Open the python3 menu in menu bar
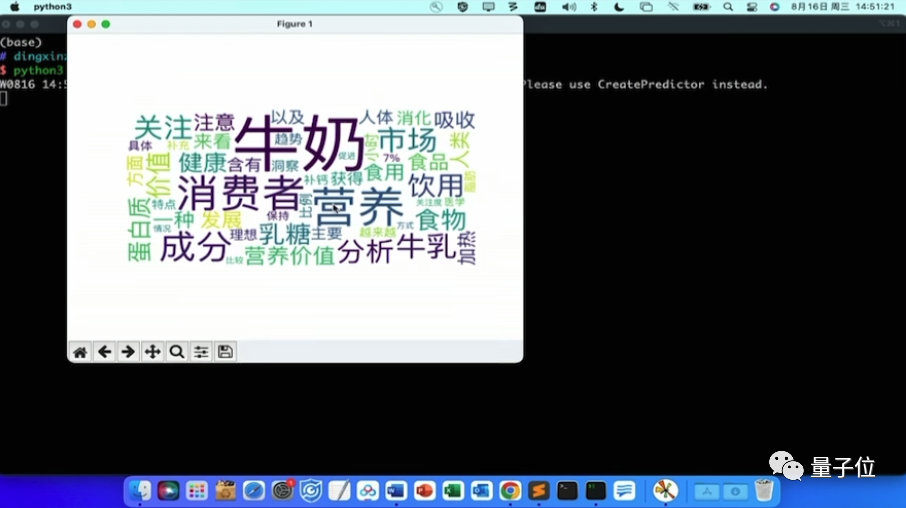The width and height of the screenshot is (906, 508). tap(52, 6)
